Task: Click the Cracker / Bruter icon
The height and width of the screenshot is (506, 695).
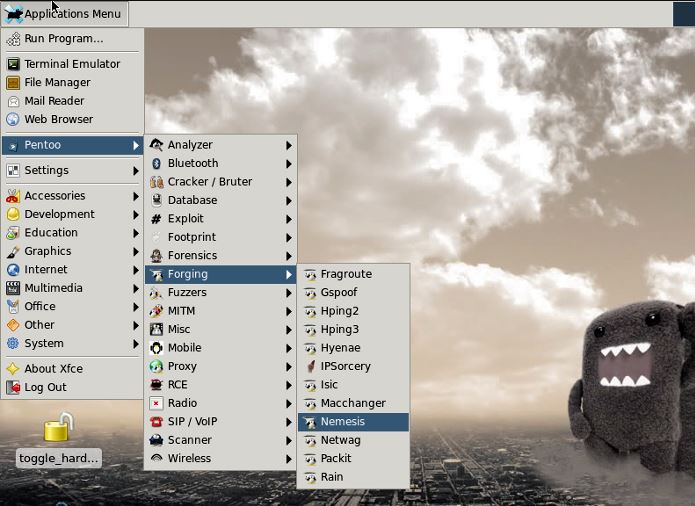Action: 156,182
